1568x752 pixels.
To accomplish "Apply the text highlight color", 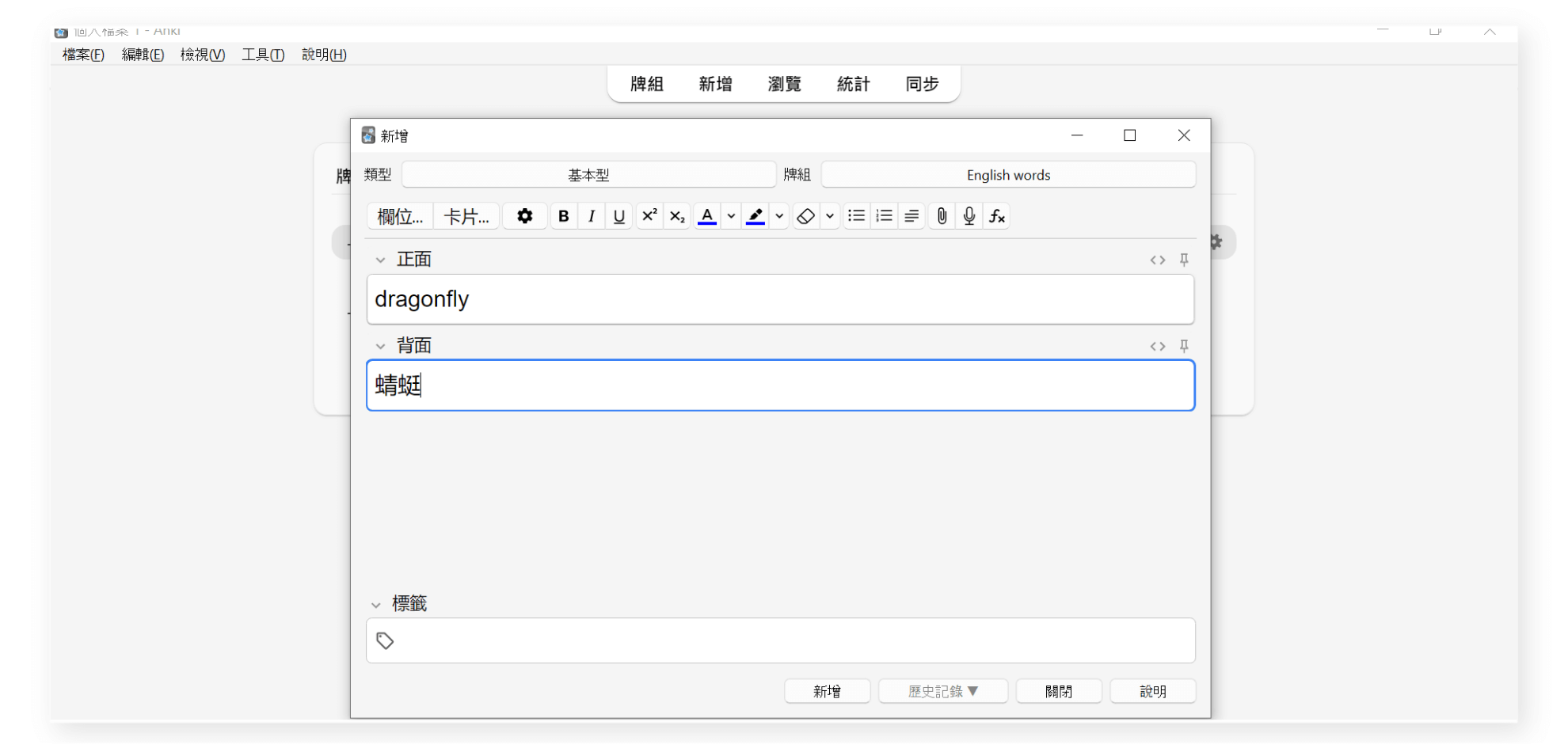I will (755, 216).
